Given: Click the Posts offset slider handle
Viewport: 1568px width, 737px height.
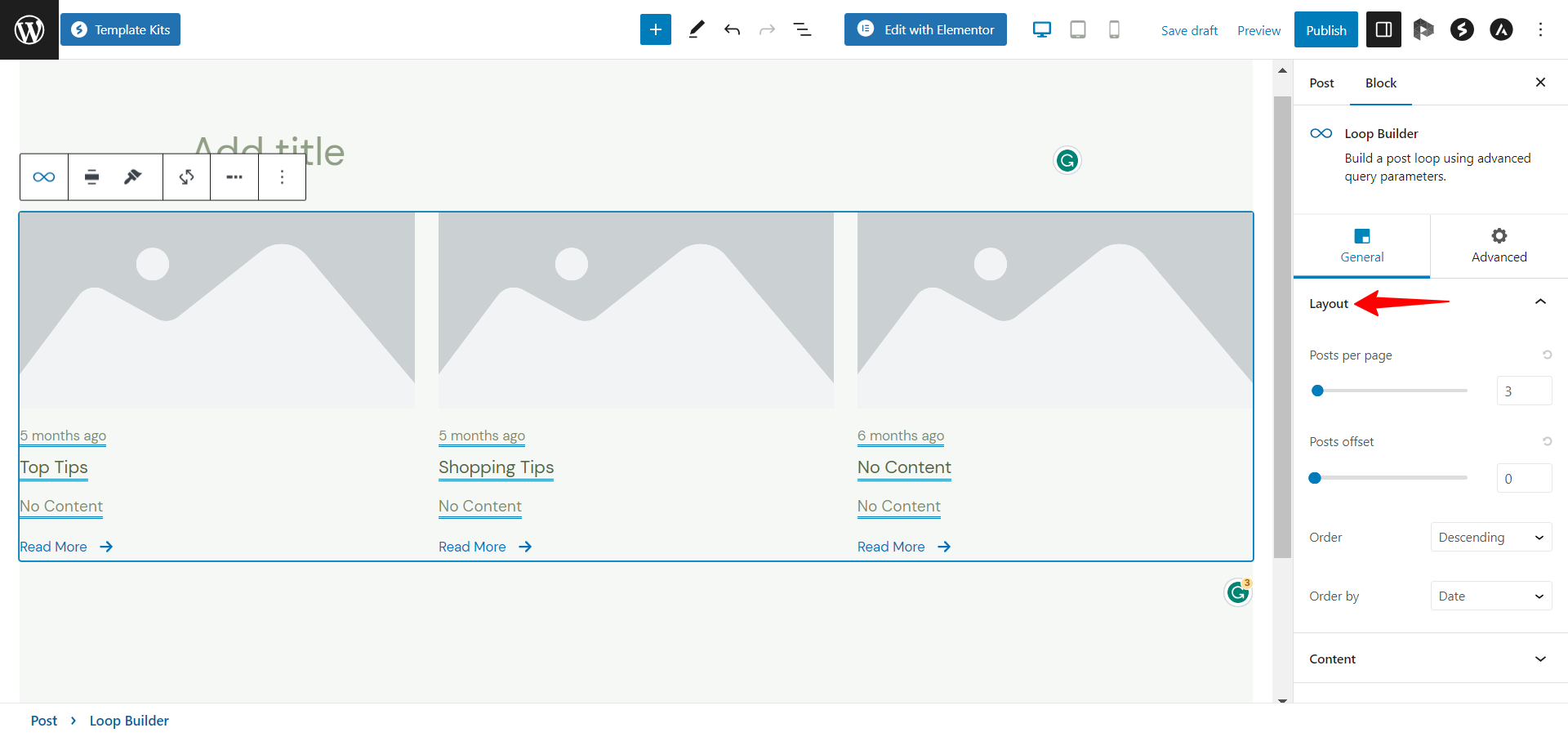Looking at the screenshot, I should pos(1315,478).
